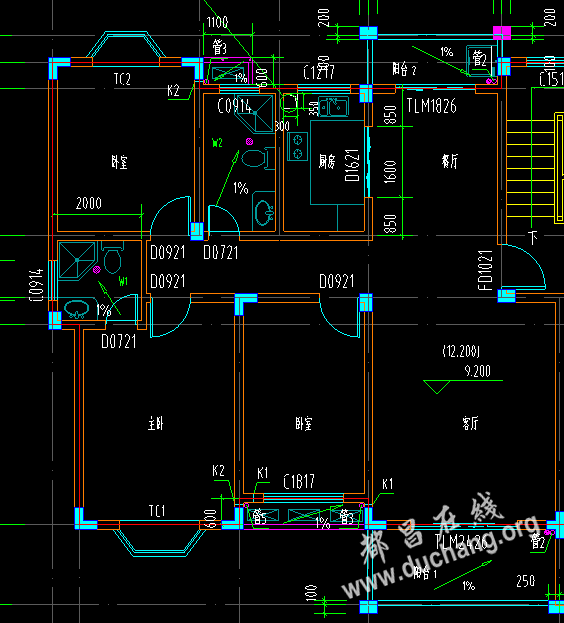Select the 管5 pipe label

(x=259, y=517)
